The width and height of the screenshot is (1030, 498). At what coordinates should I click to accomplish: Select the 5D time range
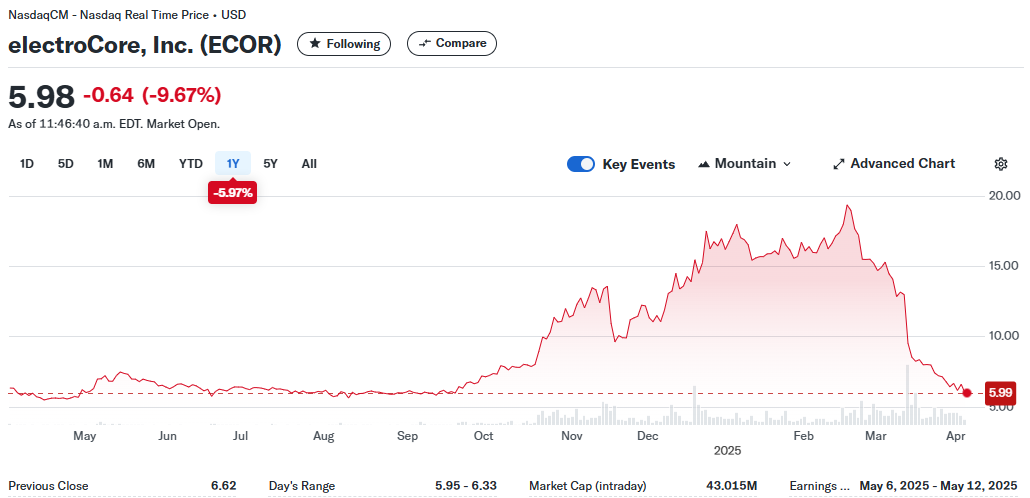point(66,164)
